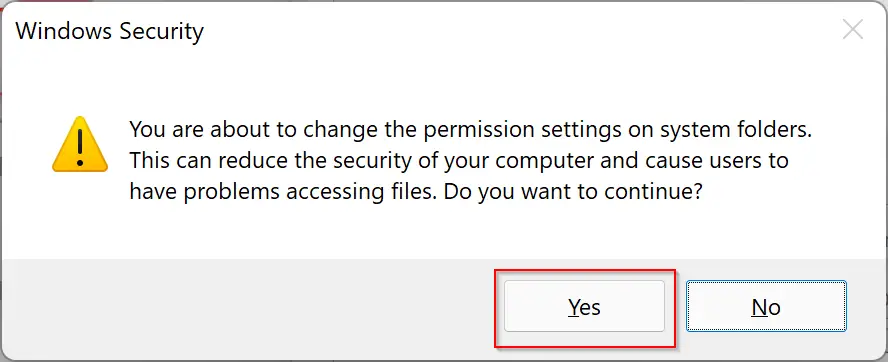
Task: Click the Yes button highlighted in red
Action: tap(584, 306)
